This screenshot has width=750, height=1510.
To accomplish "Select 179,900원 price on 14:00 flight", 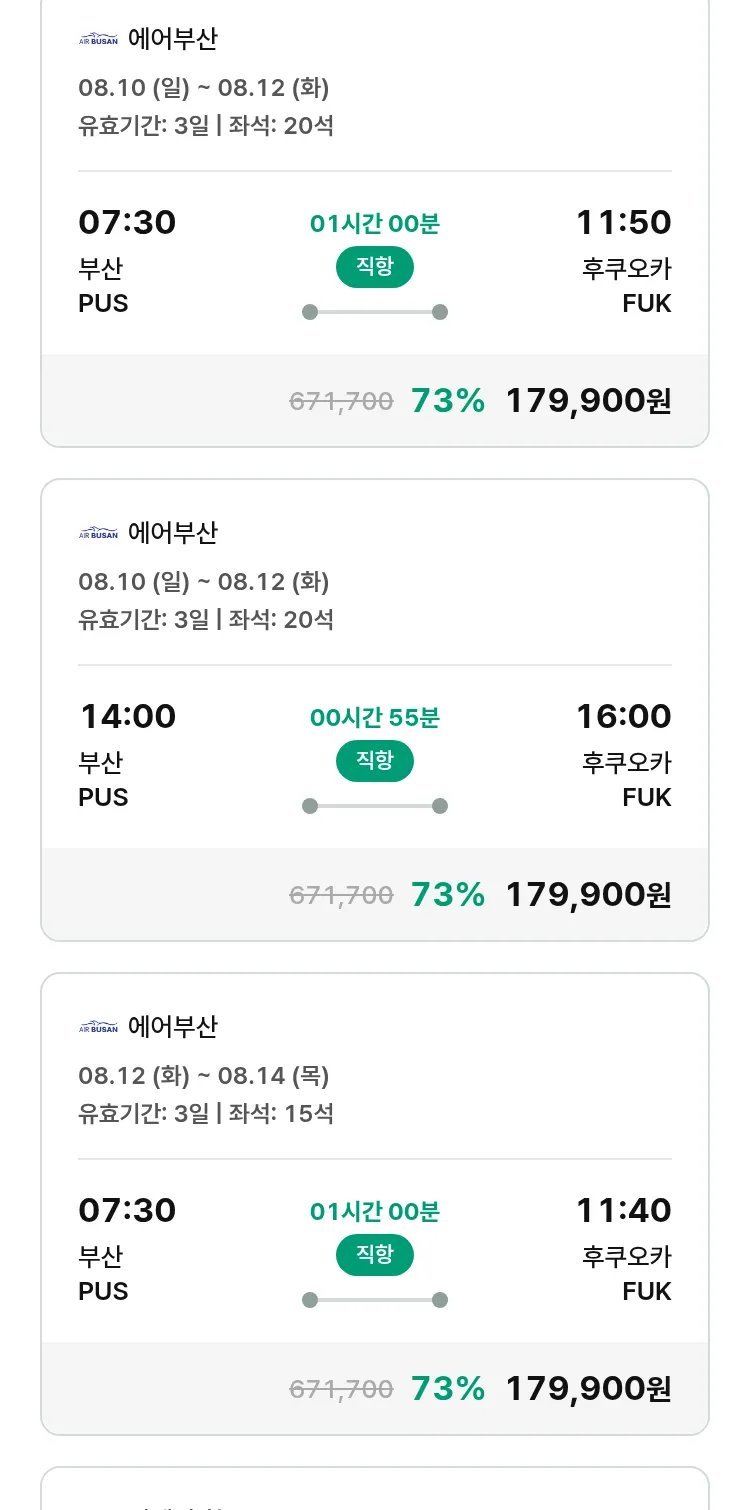I will 588,895.
